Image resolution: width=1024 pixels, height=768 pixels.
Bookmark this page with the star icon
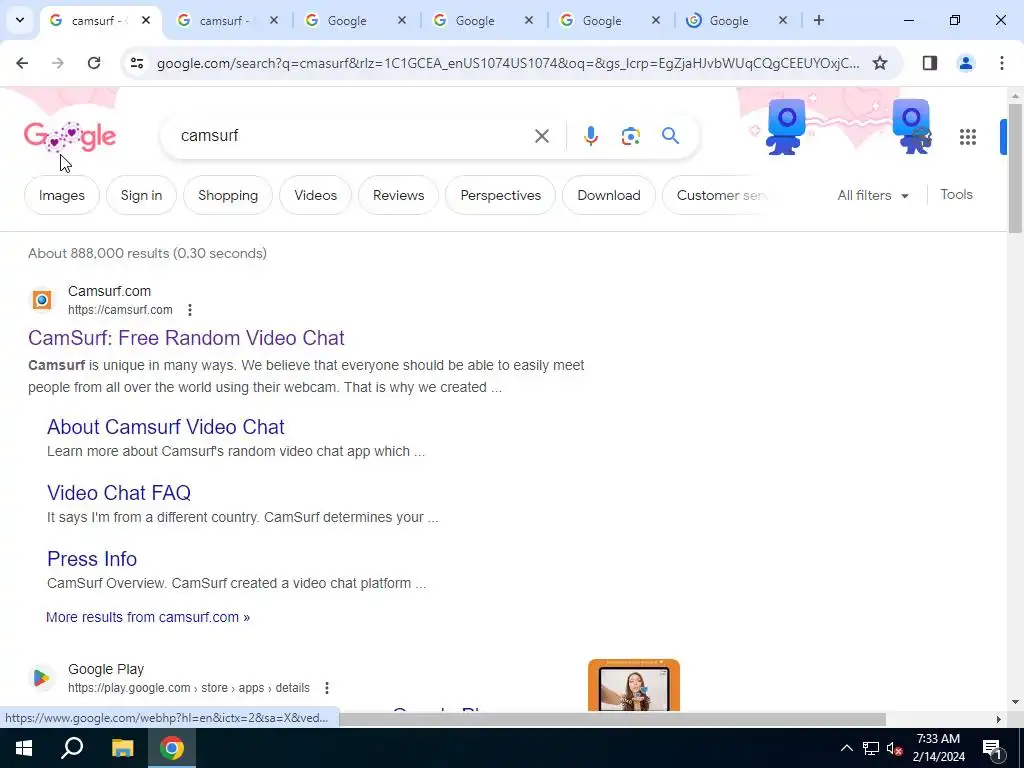880,63
